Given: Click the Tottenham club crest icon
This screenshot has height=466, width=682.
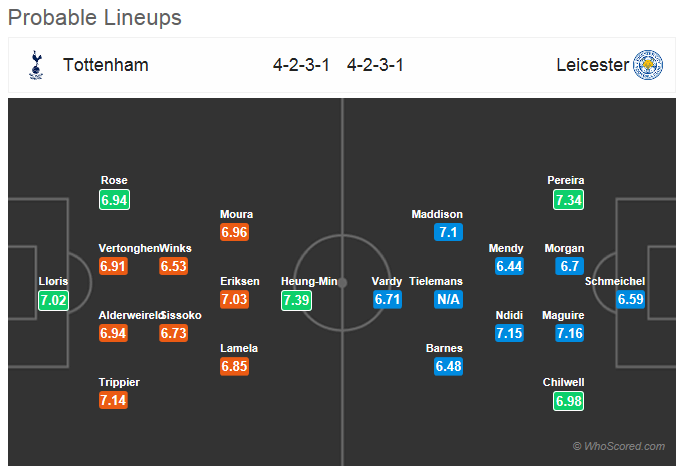Looking at the screenshot, I should point(36,65).
